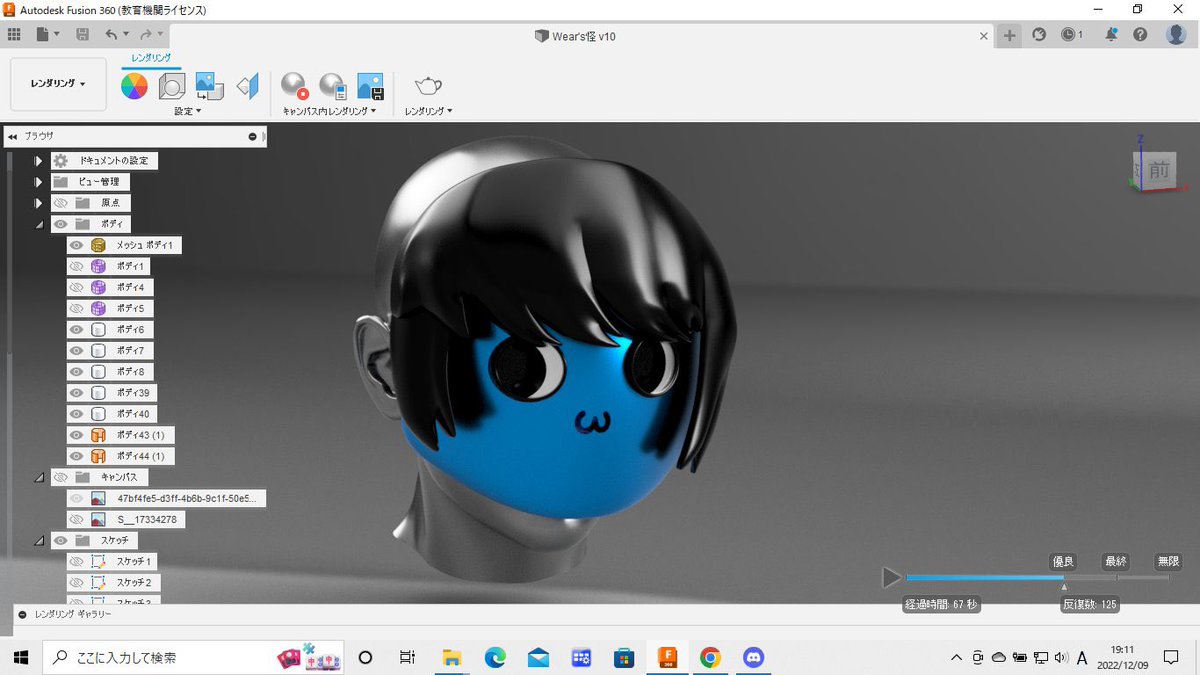Click the Save floppy icon
Image resolution: width=1200 pixels, height=675 pixels.
pos(82,34)
